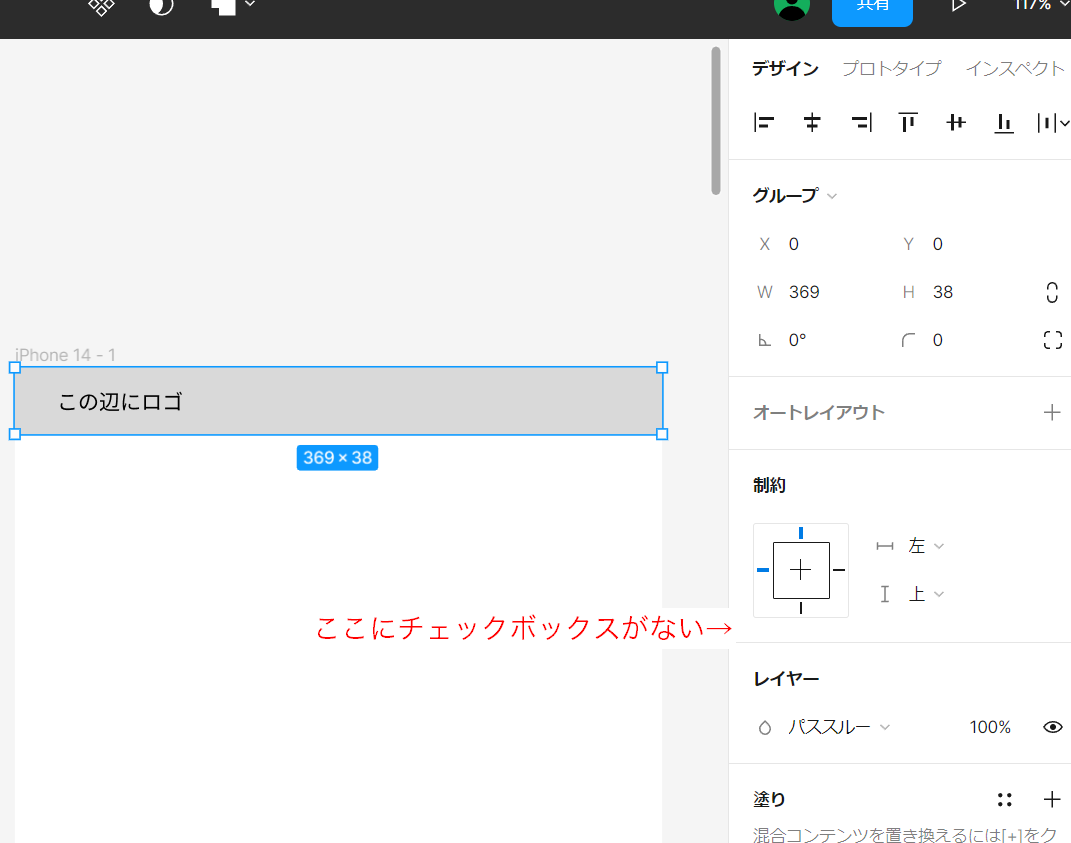
Task: Enable constrain proportions for width and height
Action: [x=1051, y=292]
